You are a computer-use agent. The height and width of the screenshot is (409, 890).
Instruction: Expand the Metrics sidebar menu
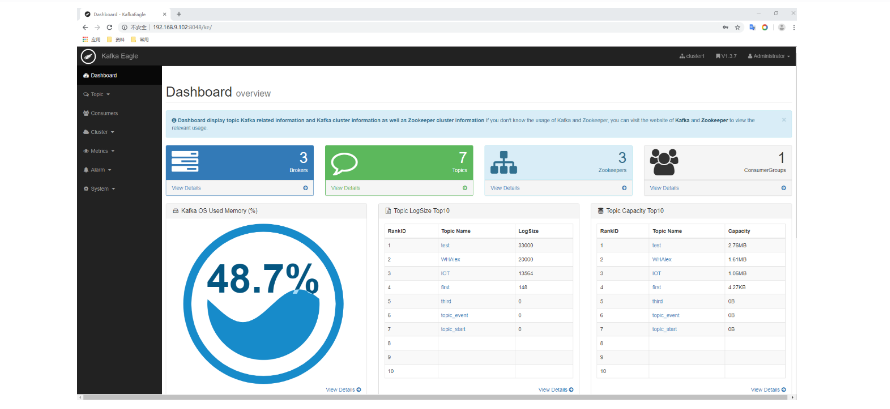point(99,151)
